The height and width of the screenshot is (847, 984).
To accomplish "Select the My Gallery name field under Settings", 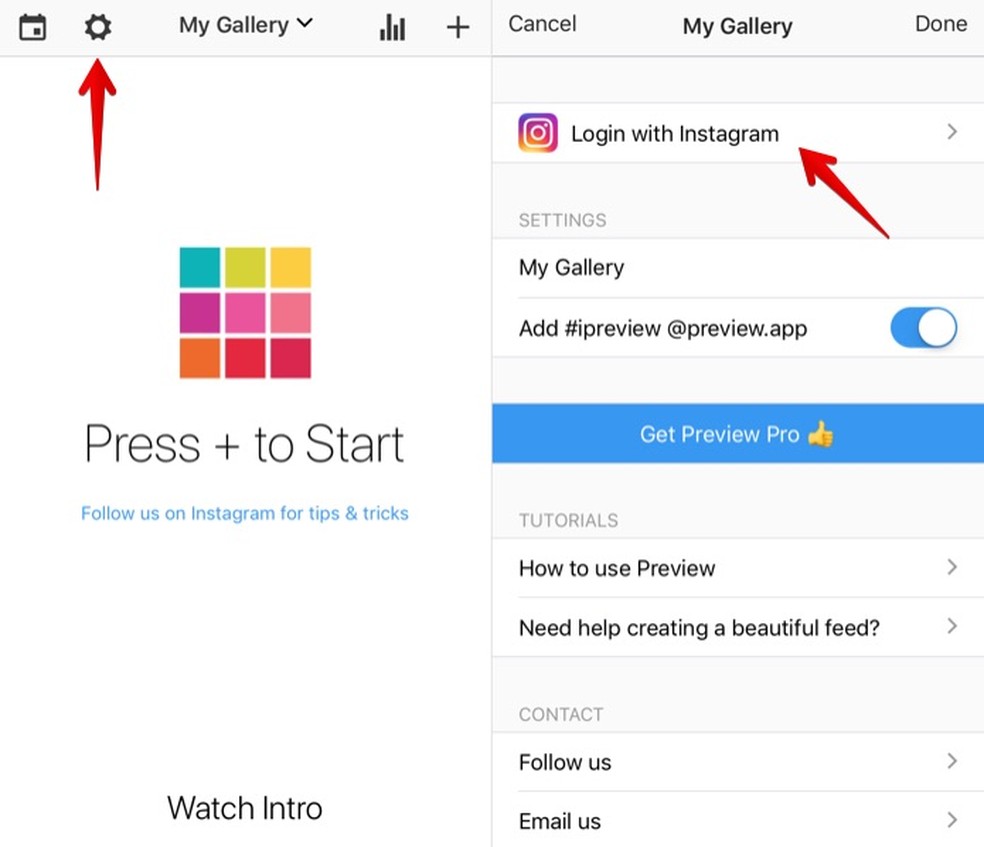I will tap(738, 268).
